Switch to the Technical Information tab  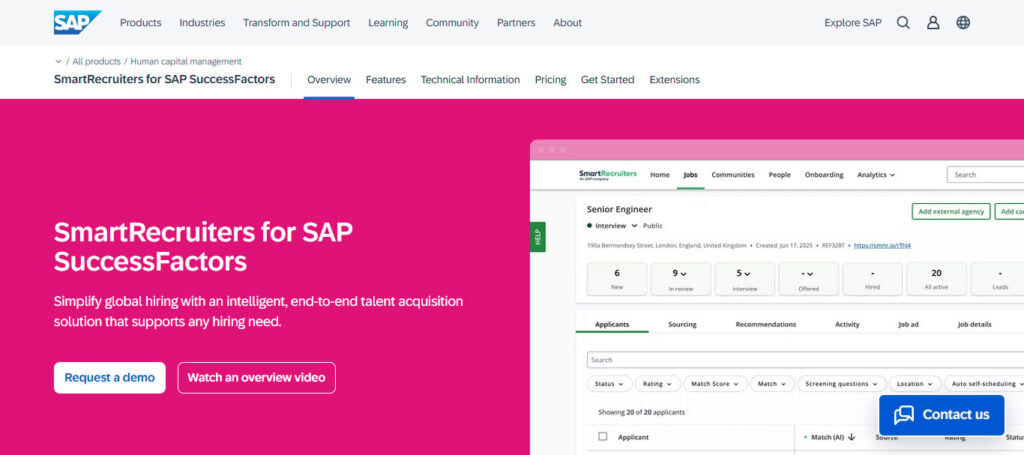(470, 80)
